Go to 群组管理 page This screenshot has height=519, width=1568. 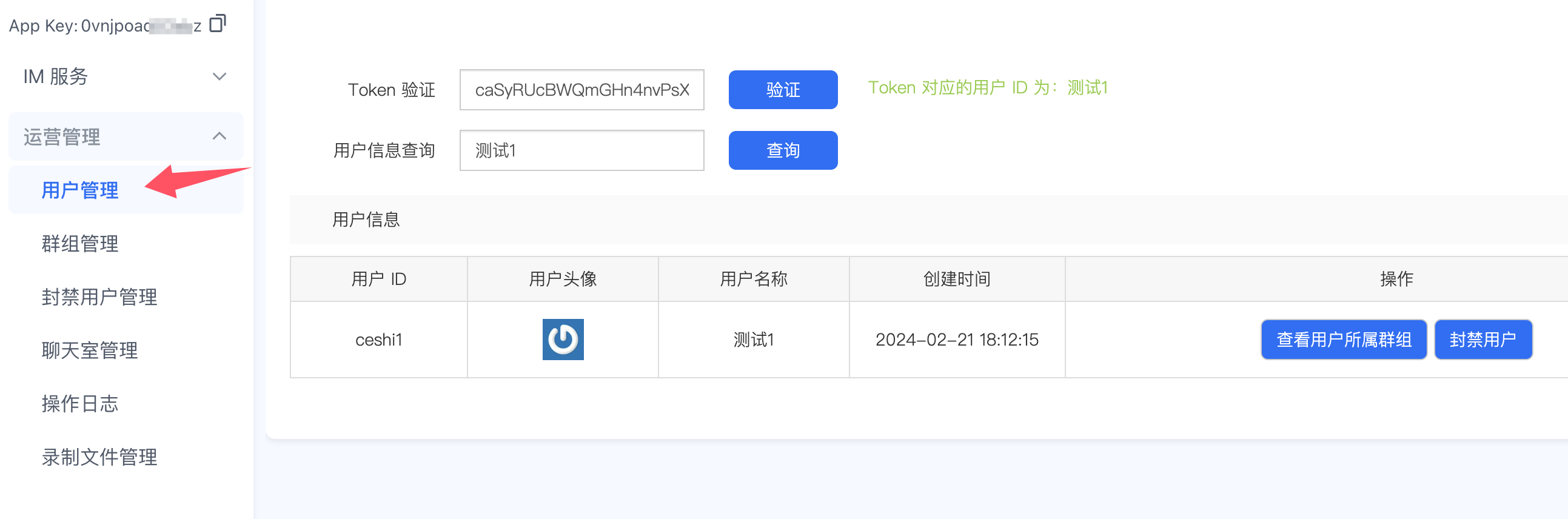(x=80, y=244)
